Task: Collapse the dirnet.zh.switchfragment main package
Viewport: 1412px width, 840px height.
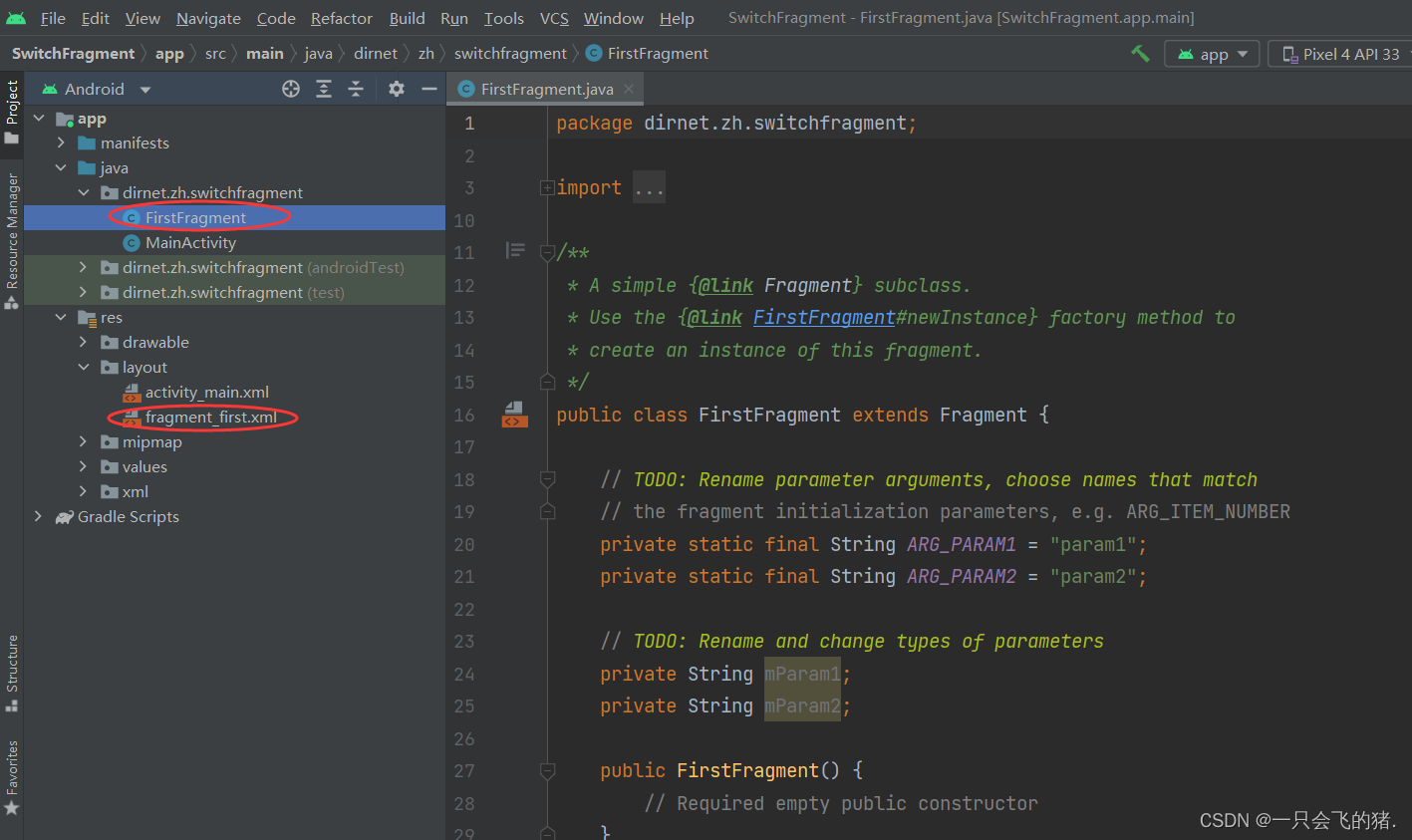Action: coord(84,193)
